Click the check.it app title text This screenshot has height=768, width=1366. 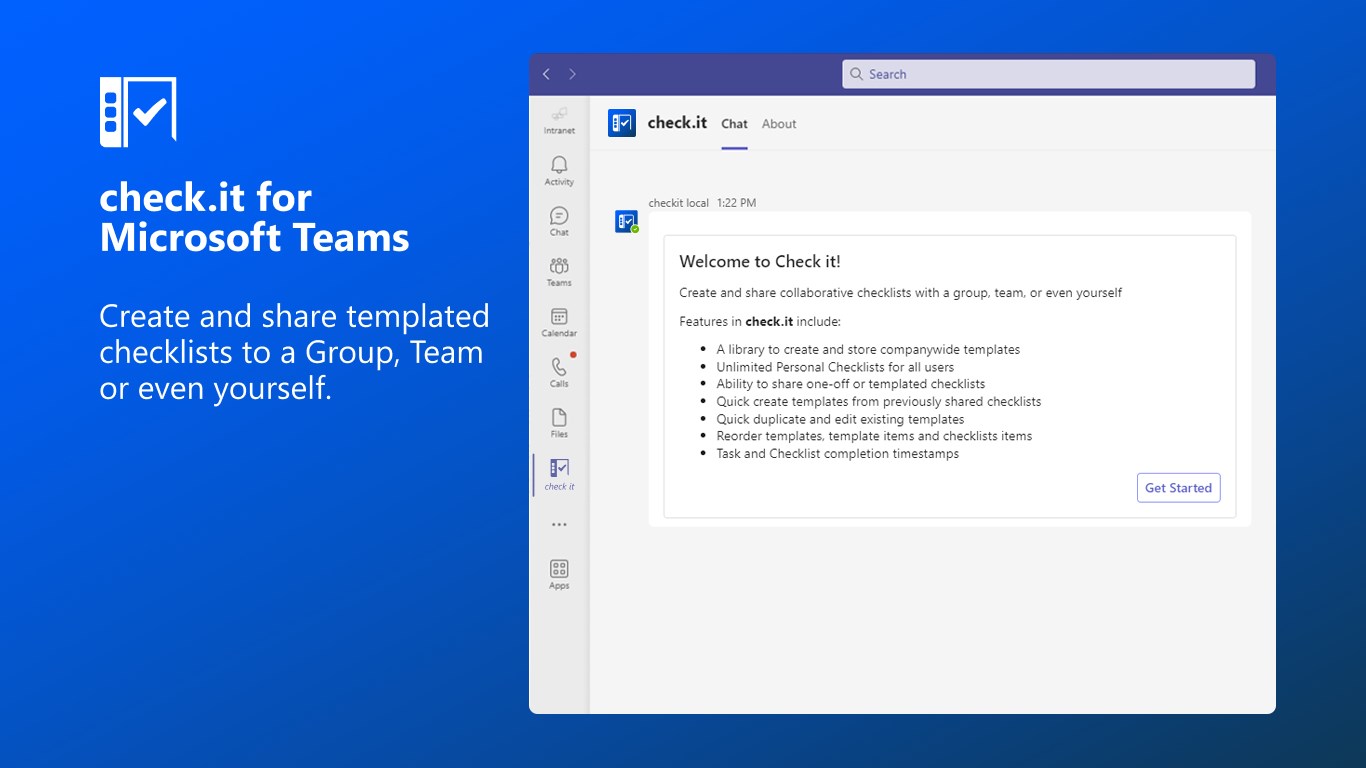point(677,123)
